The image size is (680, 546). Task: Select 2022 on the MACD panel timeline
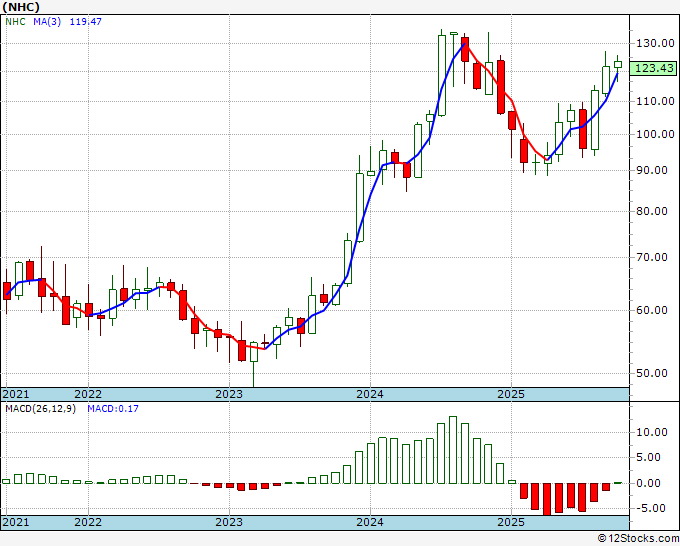pos(88,523)
